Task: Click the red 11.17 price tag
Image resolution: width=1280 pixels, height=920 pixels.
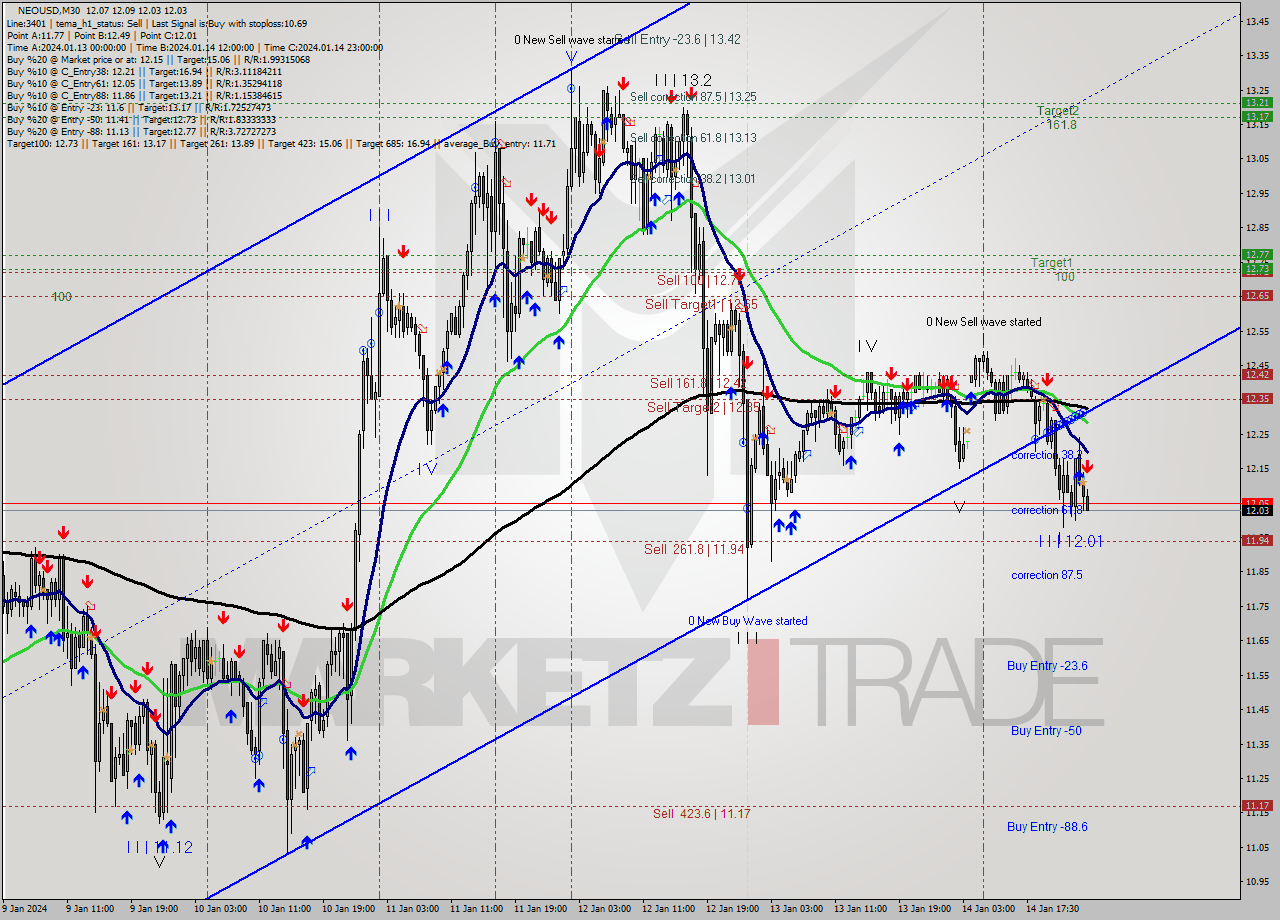Action: click(1257, 806)
